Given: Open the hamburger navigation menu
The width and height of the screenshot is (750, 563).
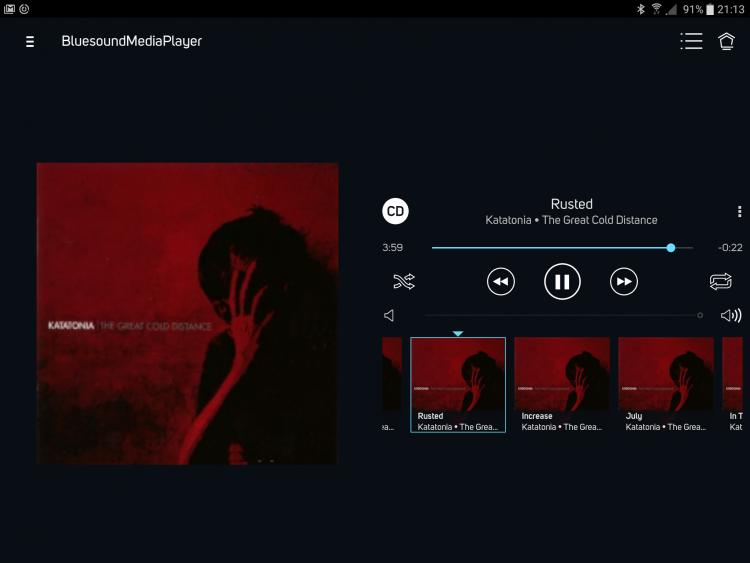Looking at the screenshot, I should coord(30,42).
